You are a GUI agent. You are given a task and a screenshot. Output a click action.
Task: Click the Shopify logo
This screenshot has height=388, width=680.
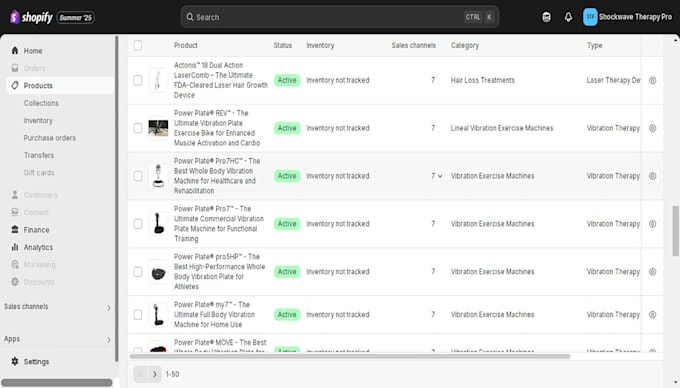pyautogui.click(x=31, y=17)
